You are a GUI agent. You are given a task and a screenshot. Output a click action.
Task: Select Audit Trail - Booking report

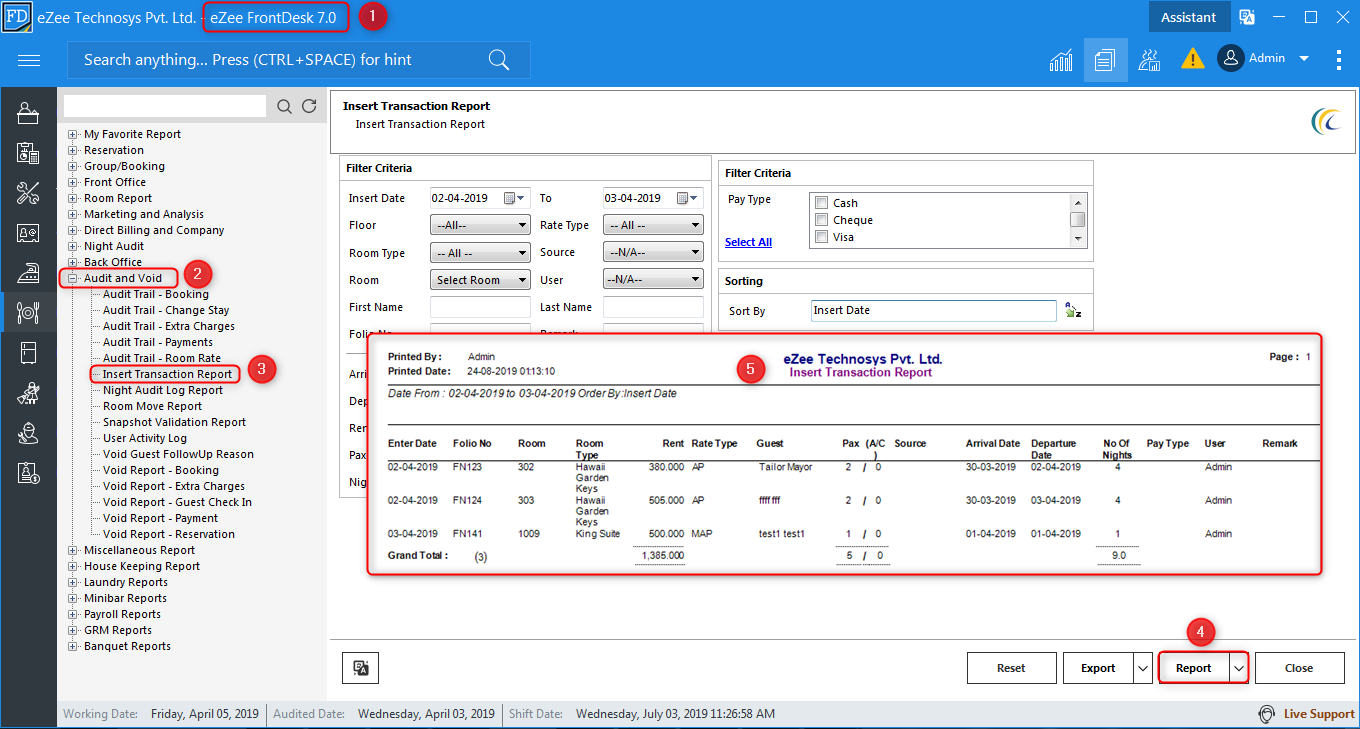pos(156,294)
